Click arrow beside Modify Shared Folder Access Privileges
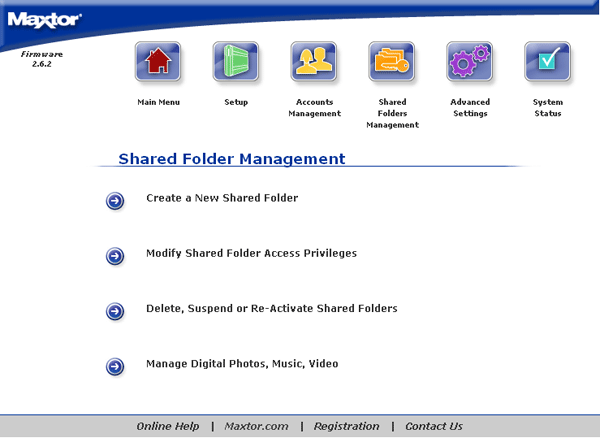The width and height of the screenshot is (600, 438). pos(115,256)
